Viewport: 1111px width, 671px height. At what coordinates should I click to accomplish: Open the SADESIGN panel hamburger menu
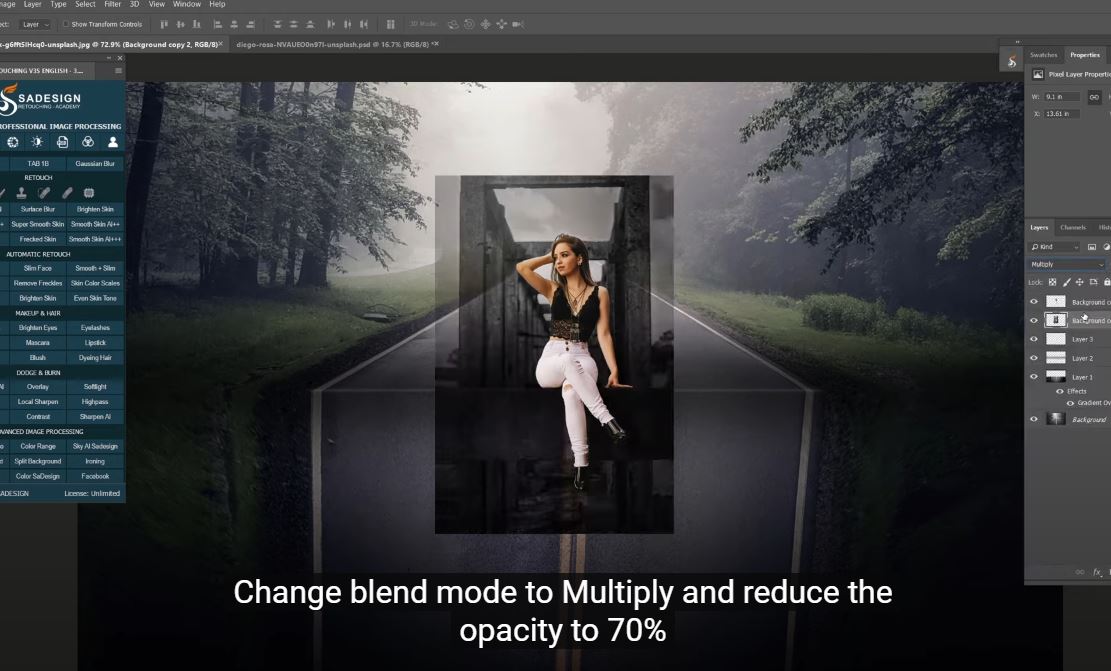click(118, 70)
